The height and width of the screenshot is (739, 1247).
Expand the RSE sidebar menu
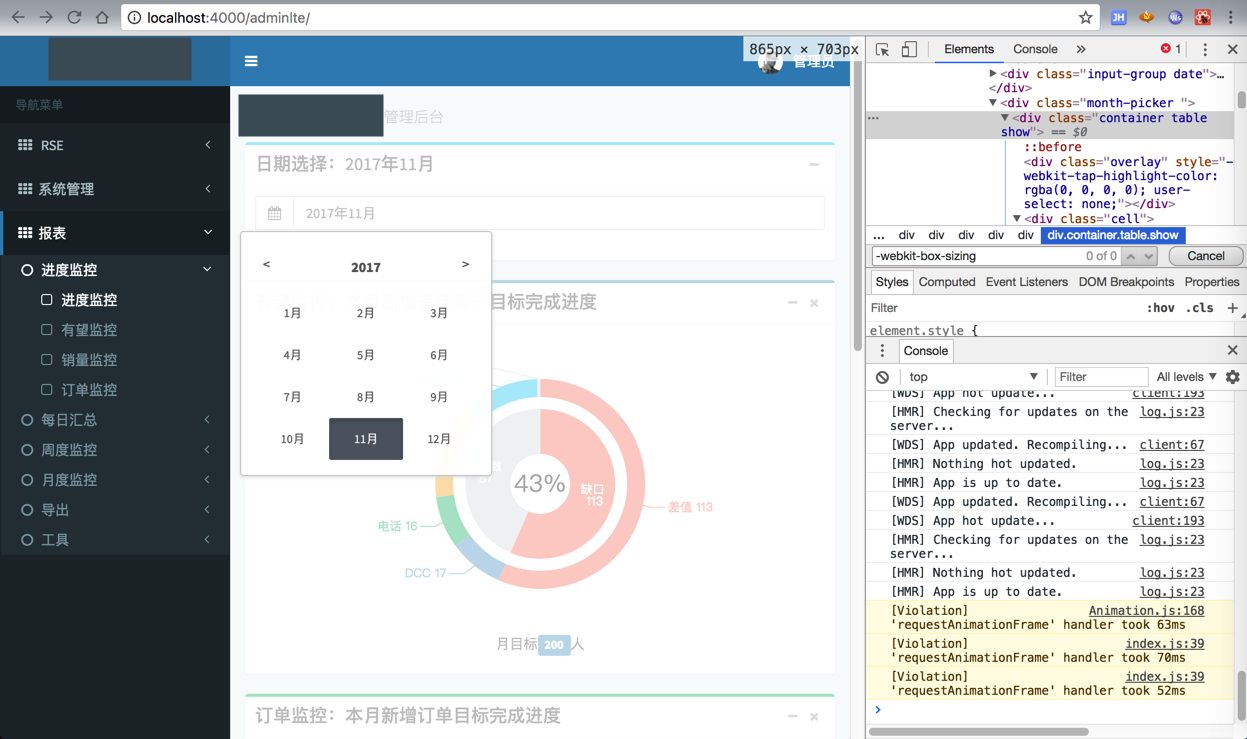208,145
